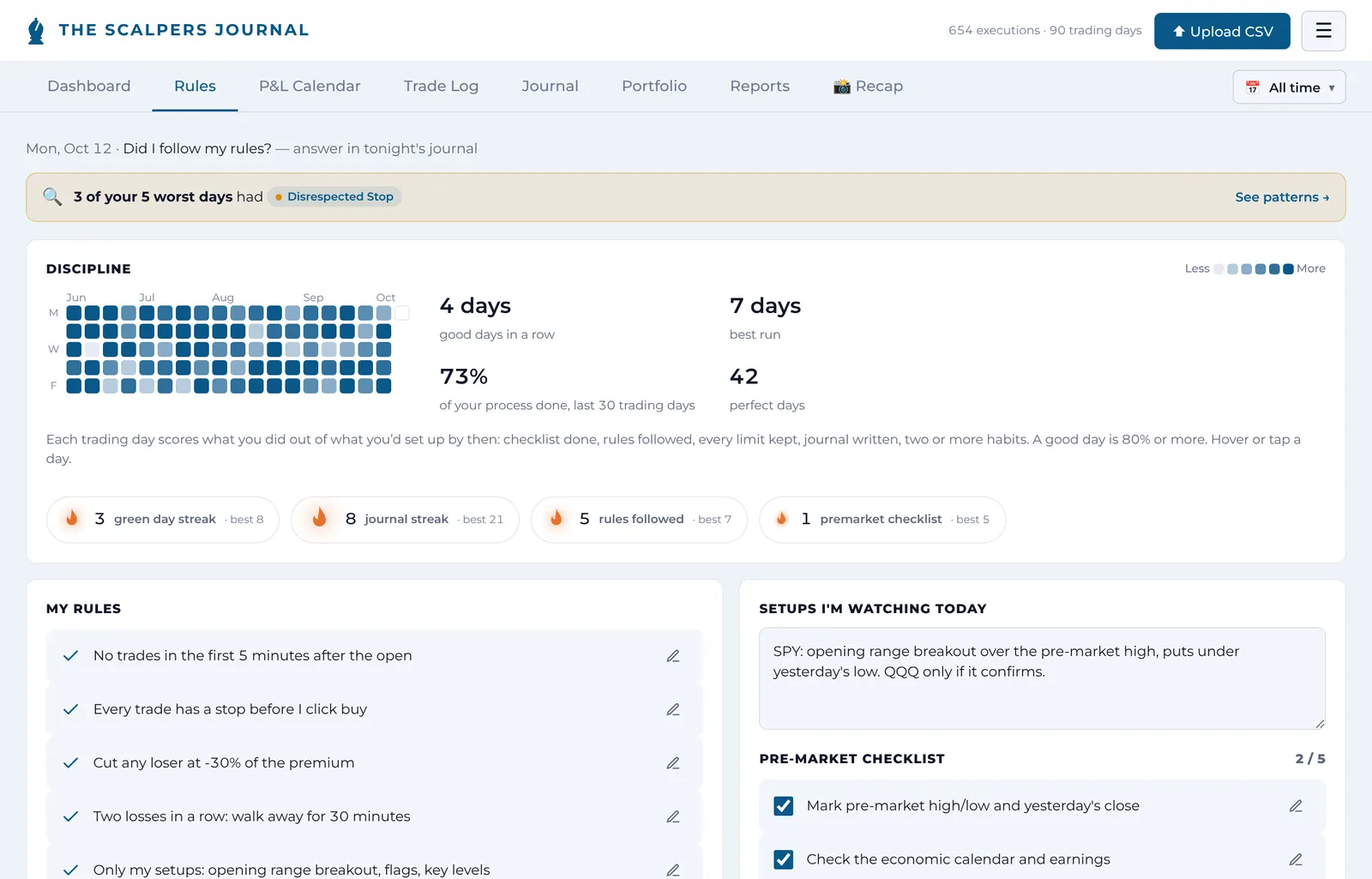Click the 'Disrespected Stop' tag
The width and height of the screenshot is (1372, 879).
click(x=334, y=196)
